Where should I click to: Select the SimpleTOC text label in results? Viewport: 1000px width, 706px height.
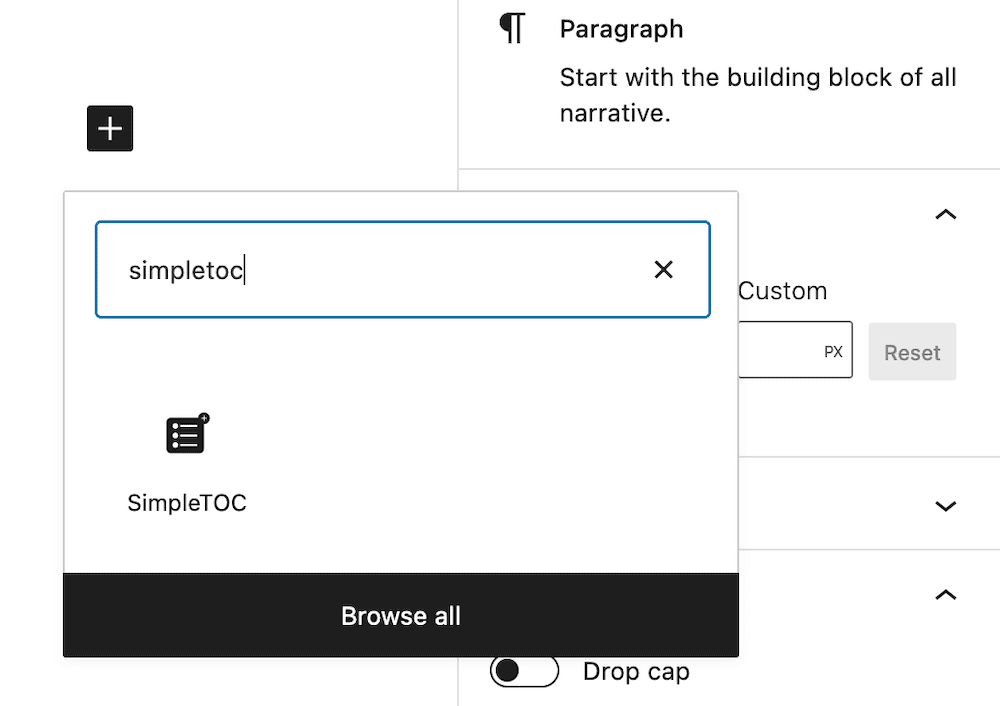tap(187, 503)
